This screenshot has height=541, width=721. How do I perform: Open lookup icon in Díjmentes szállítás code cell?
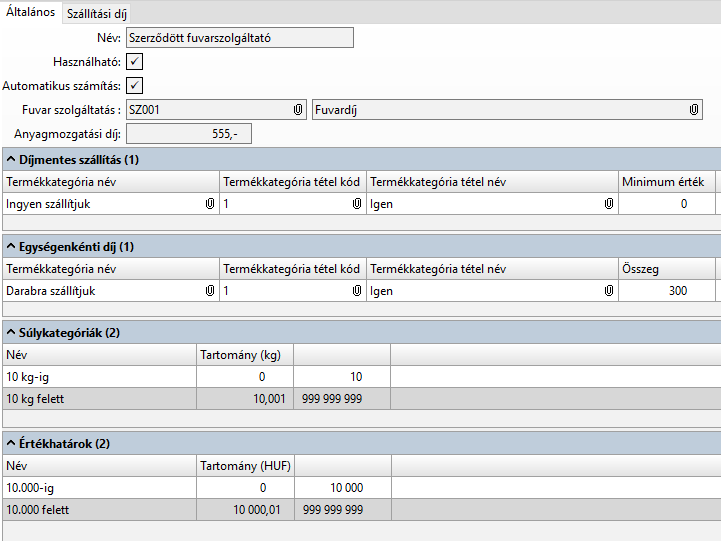pos(357,204)
